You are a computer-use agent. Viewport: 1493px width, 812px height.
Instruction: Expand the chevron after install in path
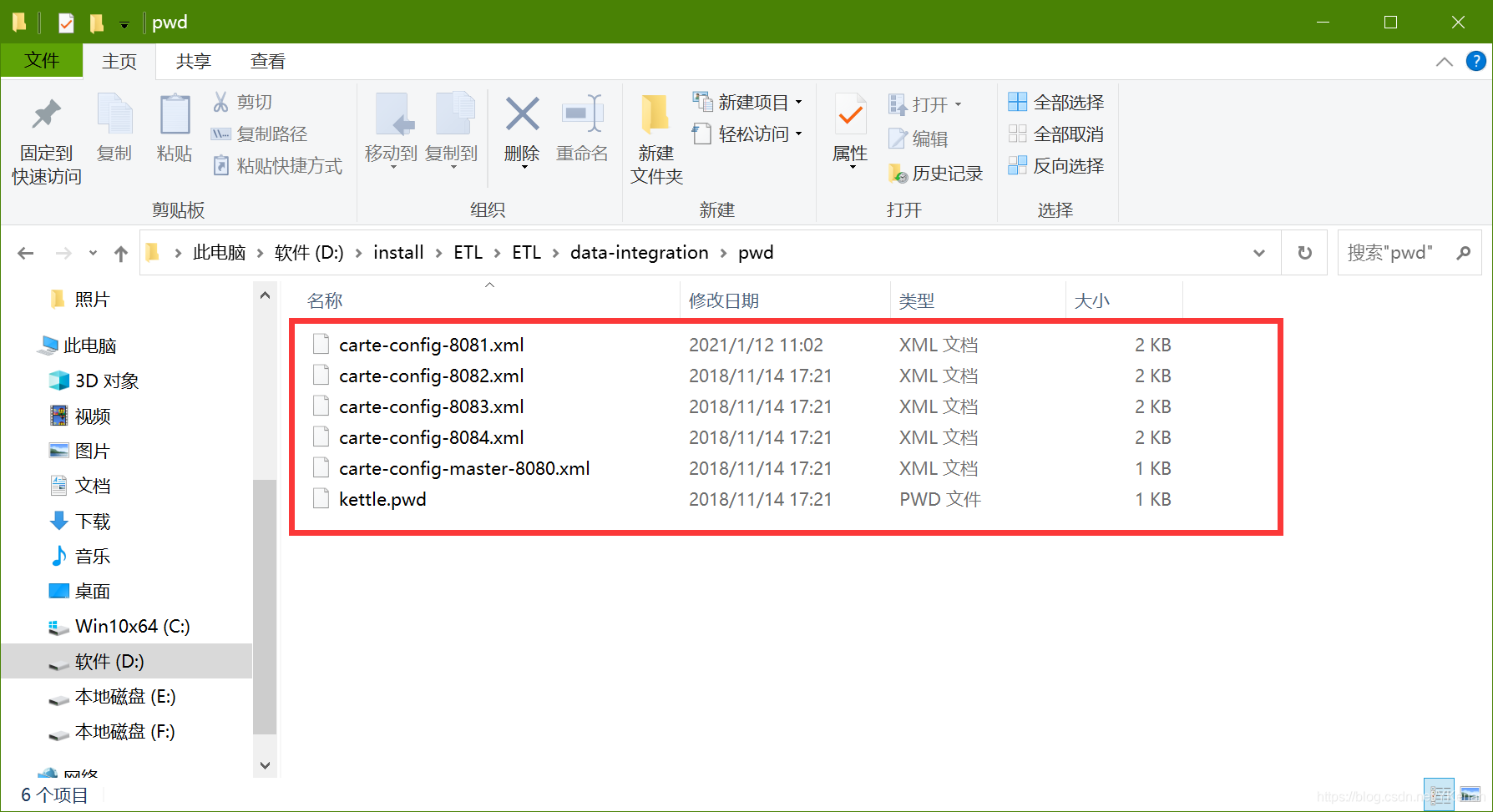point(438,253)
